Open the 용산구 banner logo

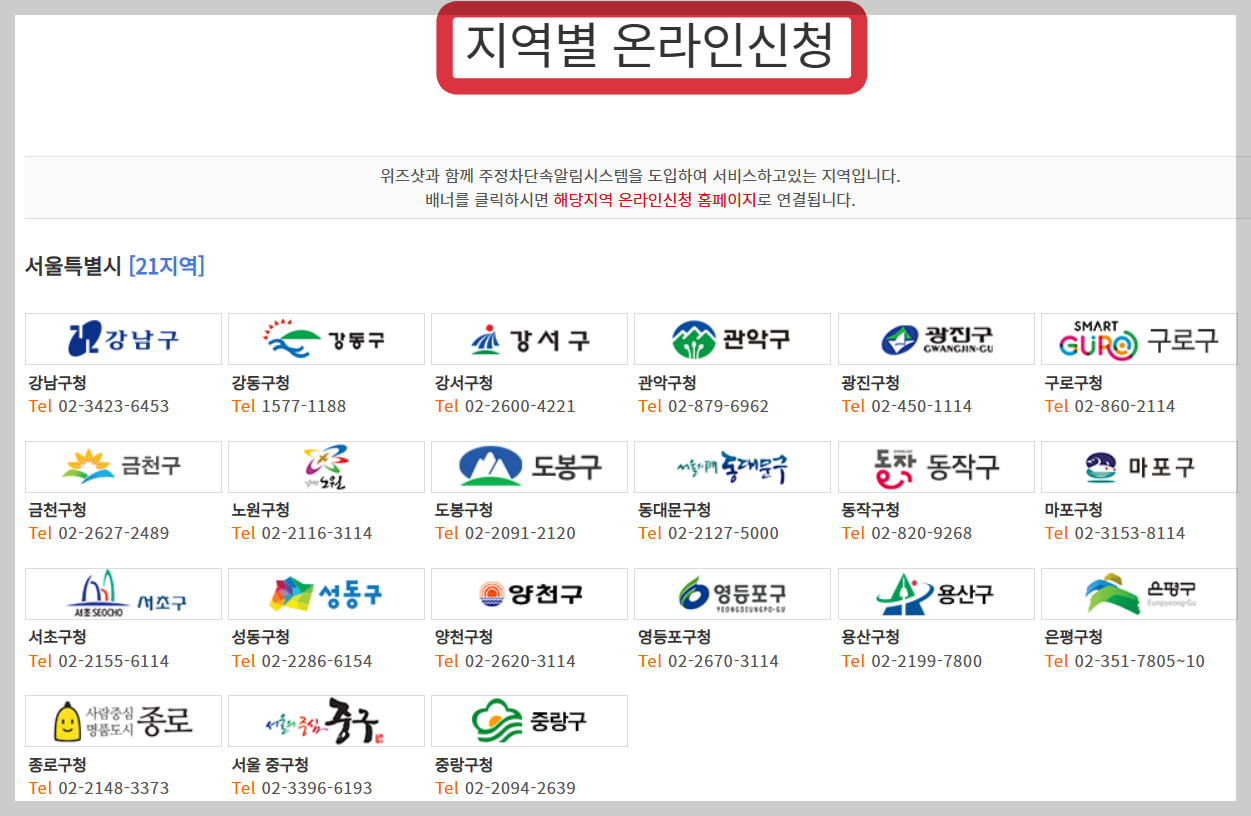coord(936,594)
